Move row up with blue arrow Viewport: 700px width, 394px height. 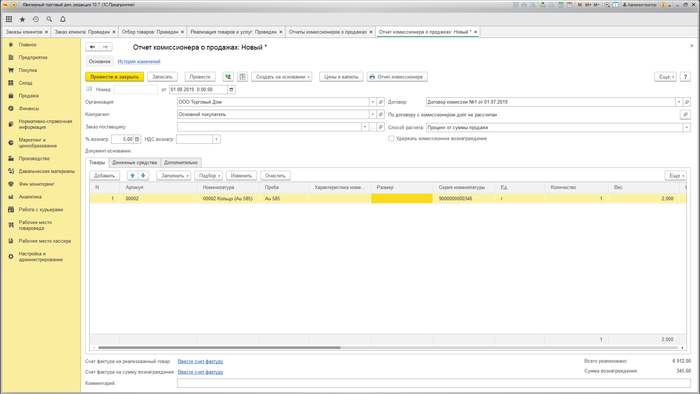point(132,175)
